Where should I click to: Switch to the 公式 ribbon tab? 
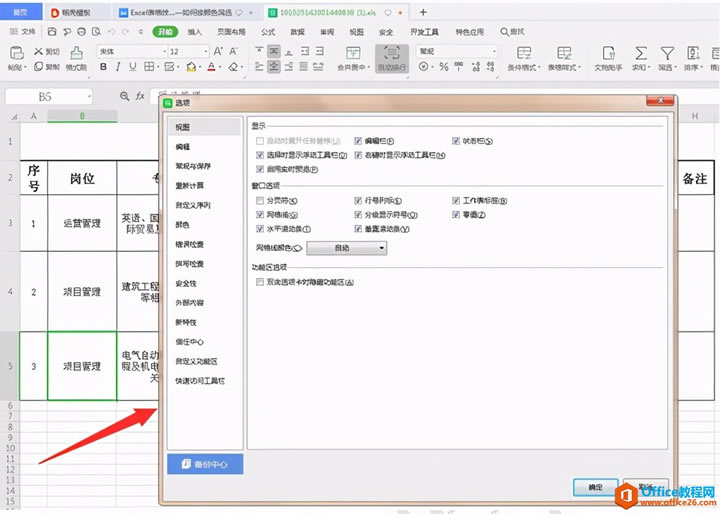(268, 32)
